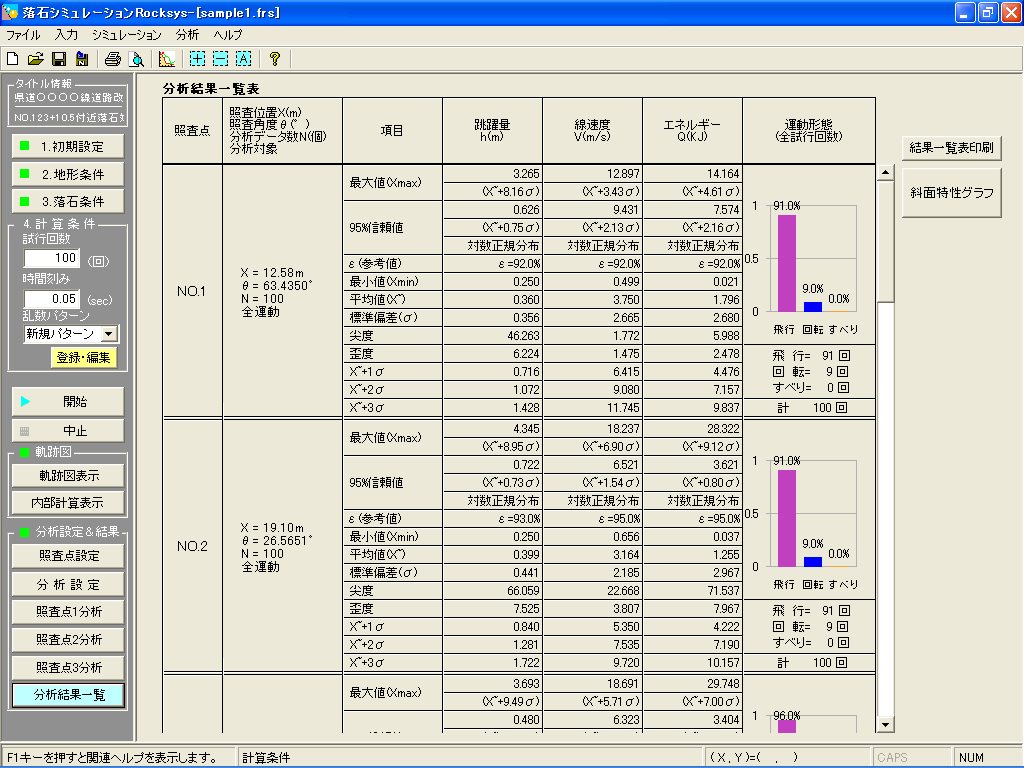Image resolution: width=1024 pixels, height=768 pixels.
Task: Open step 1.初期設定
Action: click(x=68, y=146)
